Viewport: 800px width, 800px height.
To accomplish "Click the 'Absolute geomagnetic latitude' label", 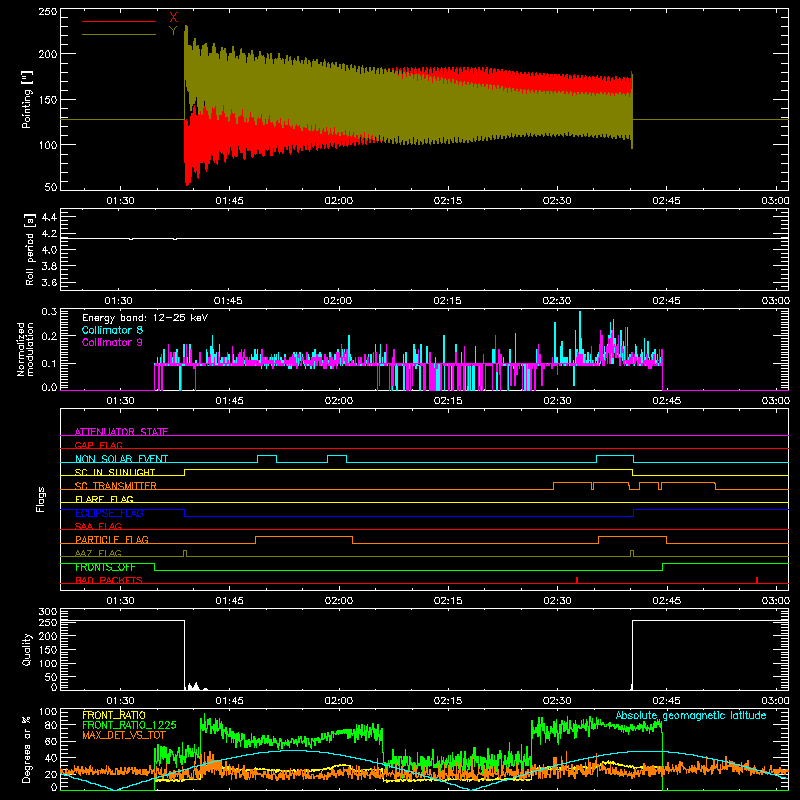I will point(691,715).
